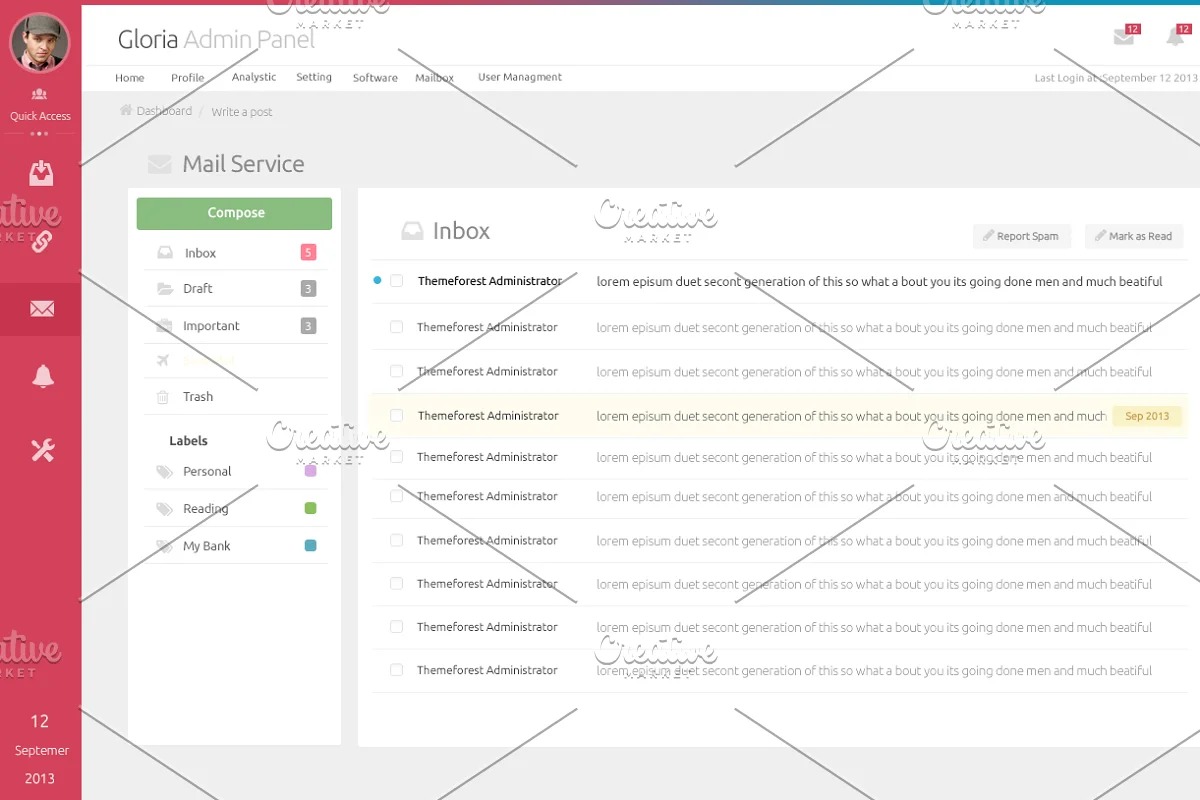Open the wrench tools icon in sidebar

(42, 450)
